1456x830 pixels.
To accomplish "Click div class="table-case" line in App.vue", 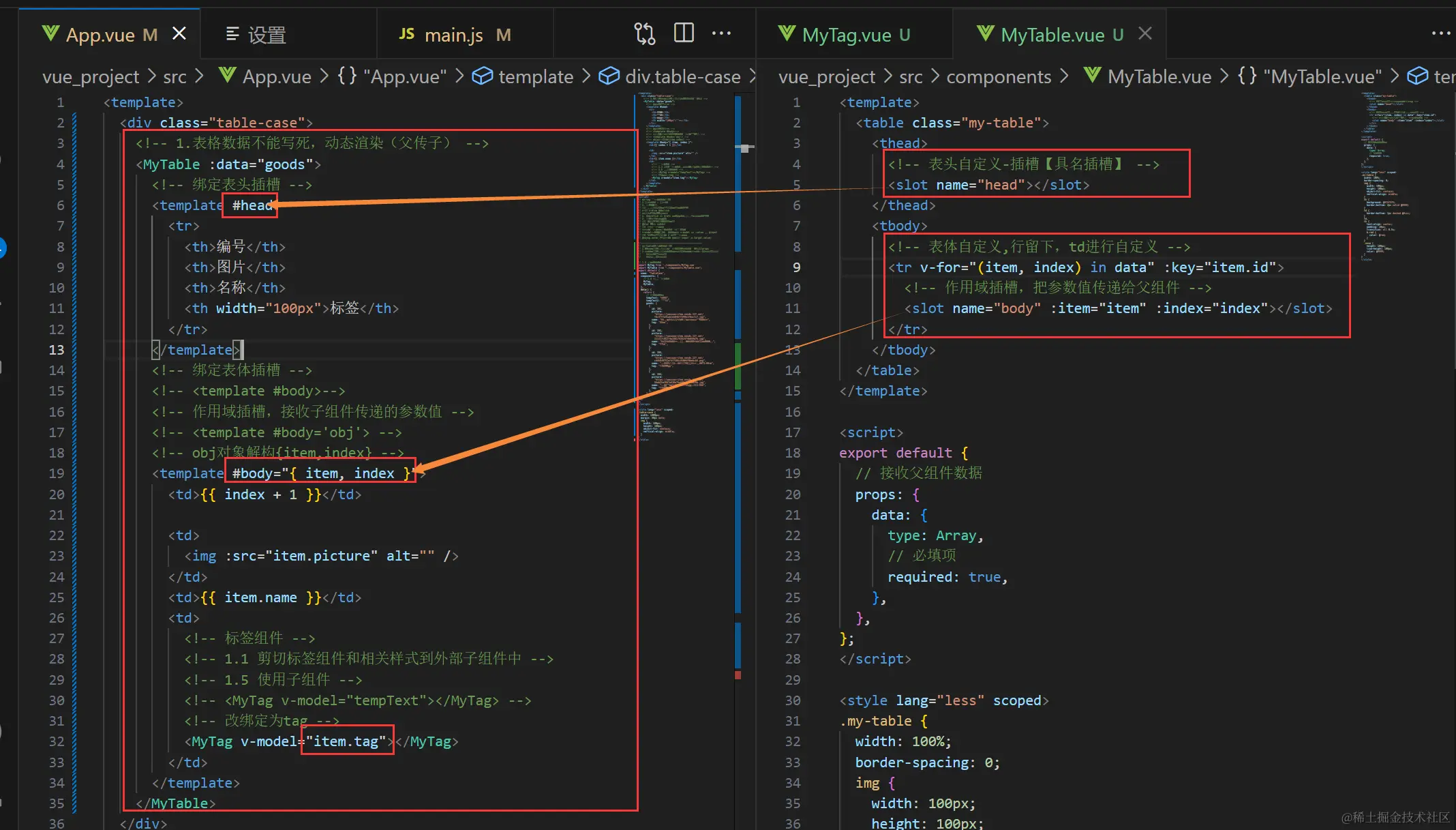I will point(216,123).
